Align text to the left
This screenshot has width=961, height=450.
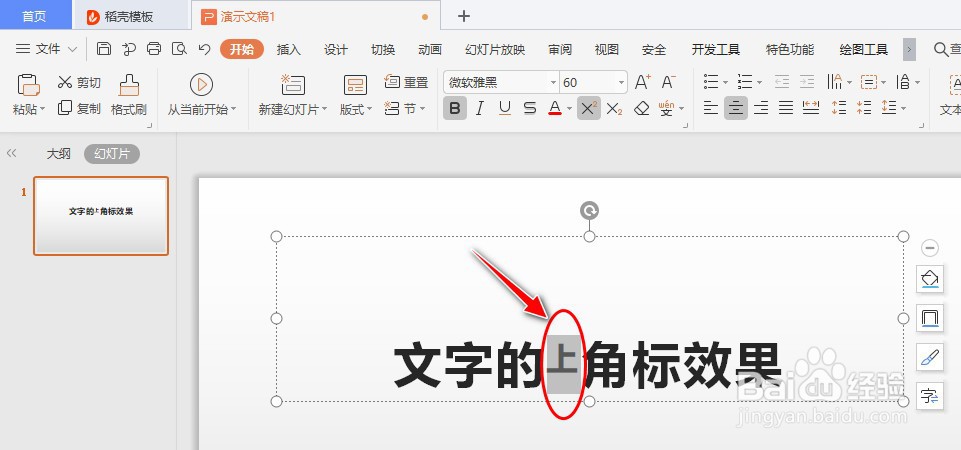710,109
